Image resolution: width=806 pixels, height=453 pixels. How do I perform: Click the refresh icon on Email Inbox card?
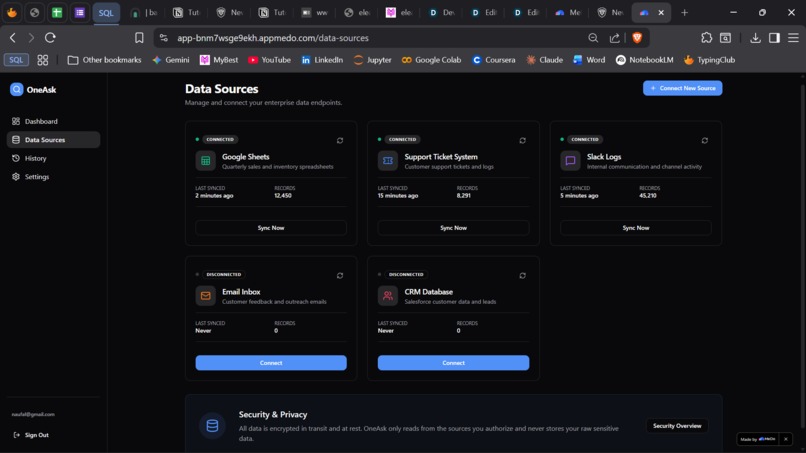(x=340, y=276)
